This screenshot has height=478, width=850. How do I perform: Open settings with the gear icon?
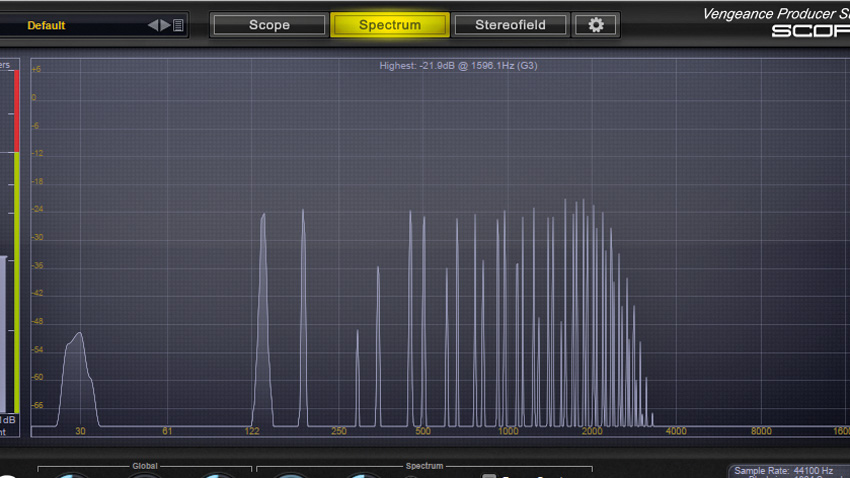596,25
